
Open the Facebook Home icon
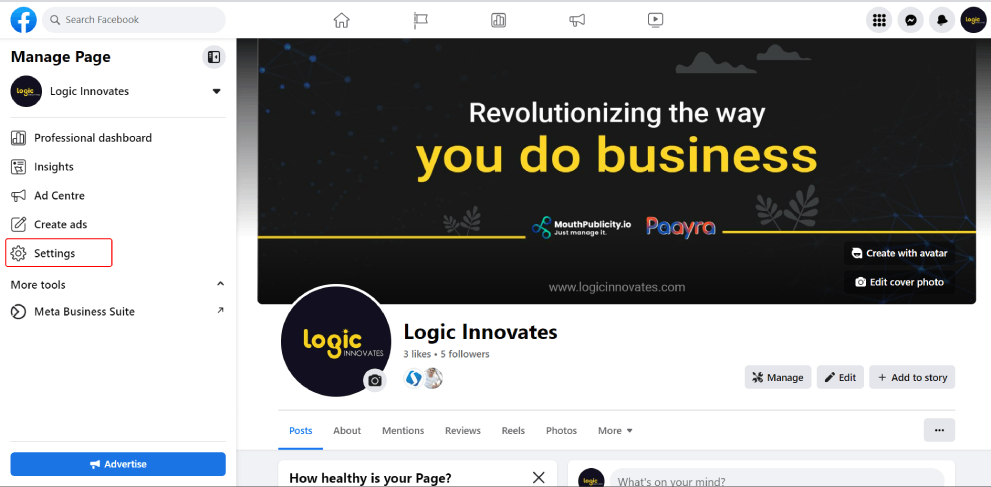tap(341, 20)
